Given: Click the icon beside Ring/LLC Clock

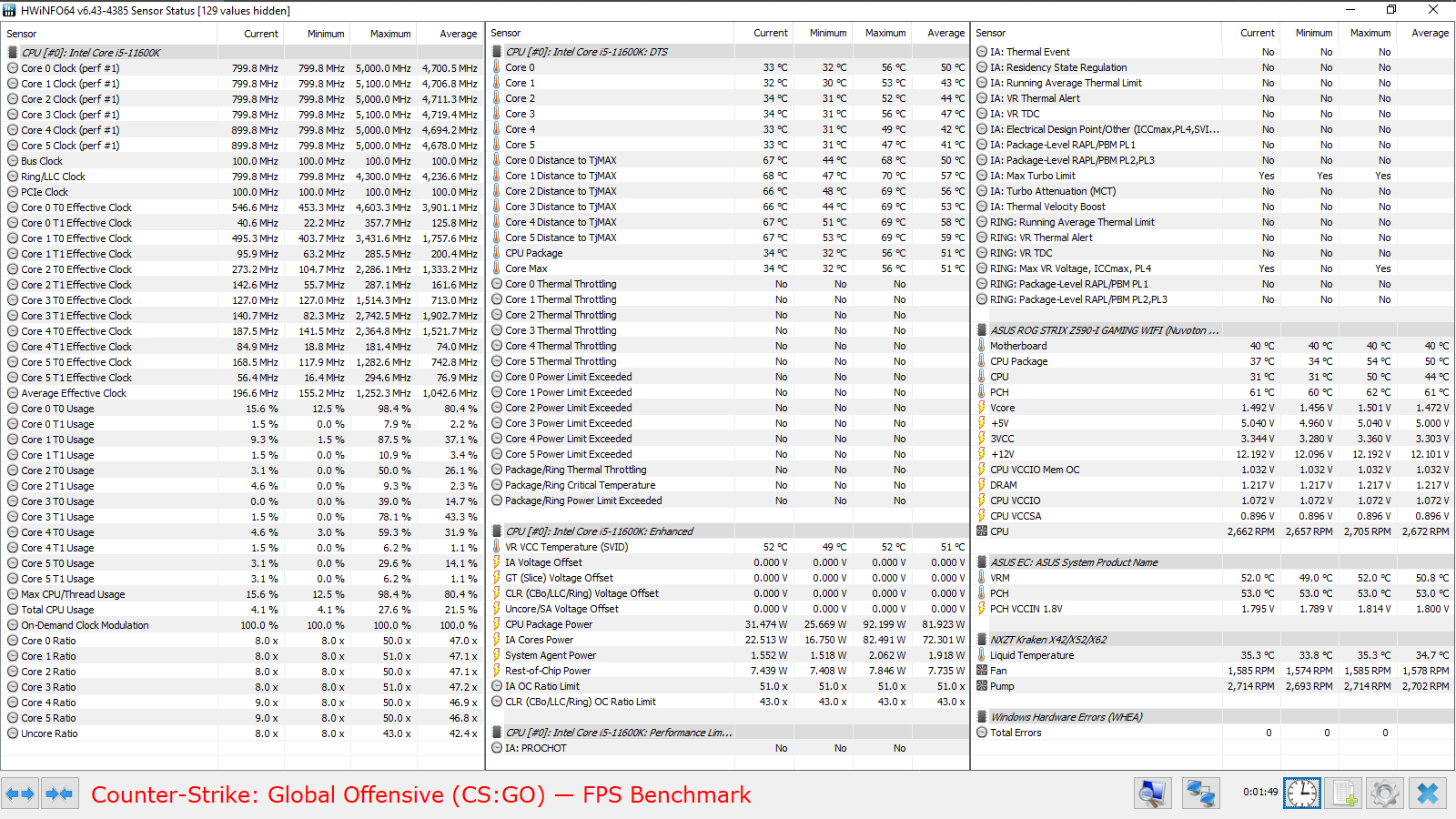Looking at the screenshot, I should [x=13, y=177].
